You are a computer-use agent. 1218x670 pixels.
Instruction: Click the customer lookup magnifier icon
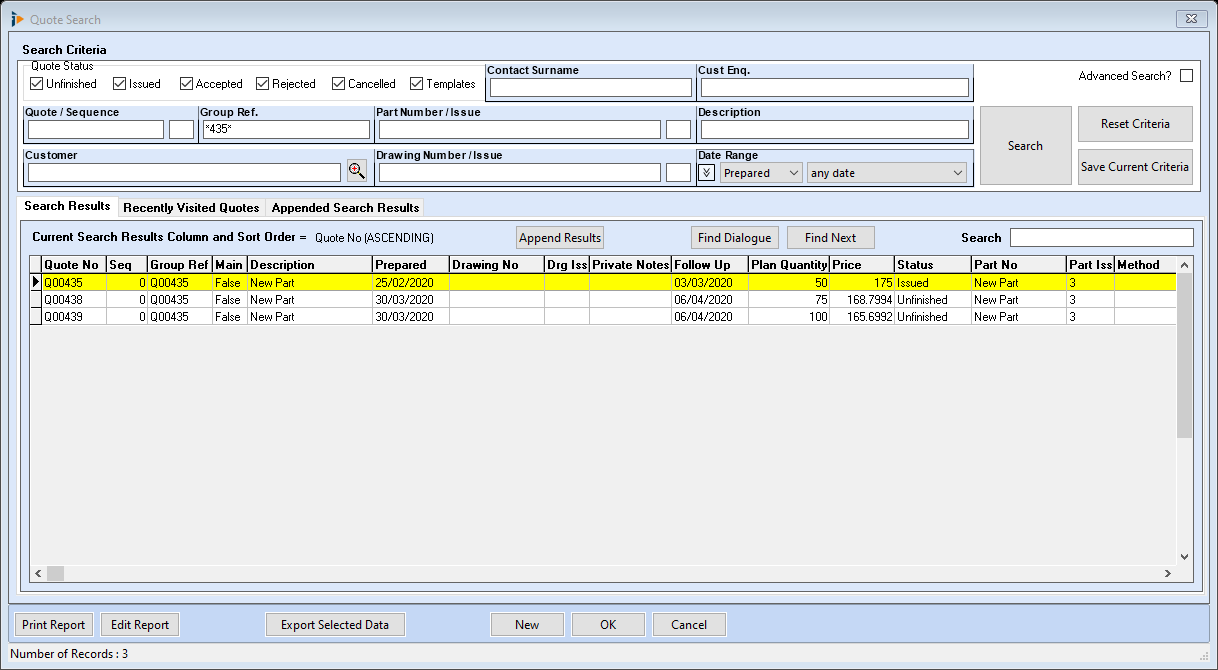pyautogui.click(x=357, y=171)
